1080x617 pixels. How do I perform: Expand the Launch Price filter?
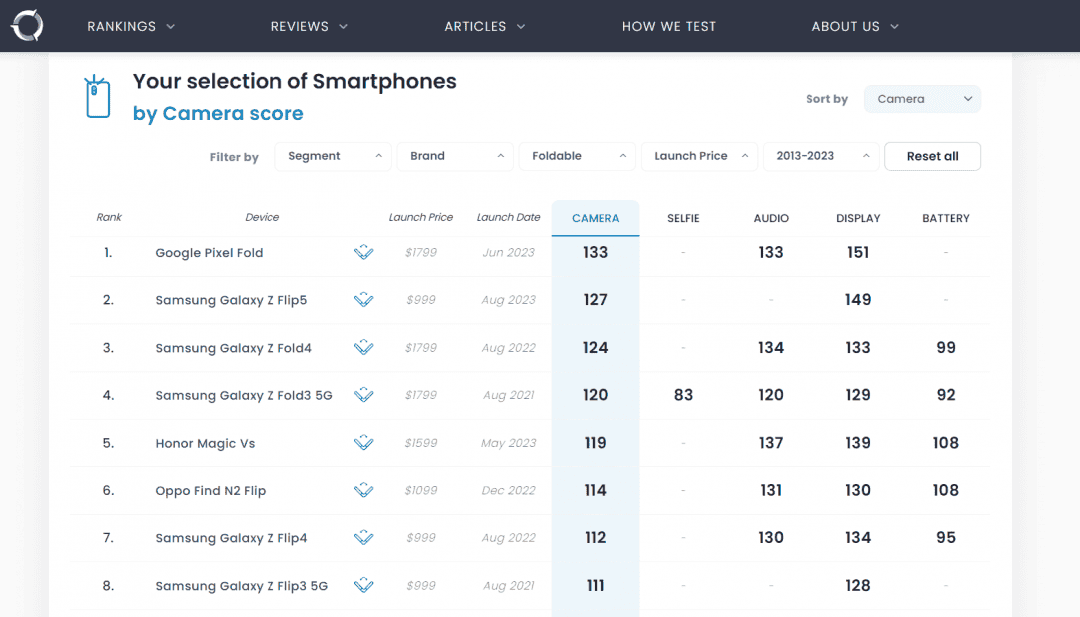coord(699,156)
